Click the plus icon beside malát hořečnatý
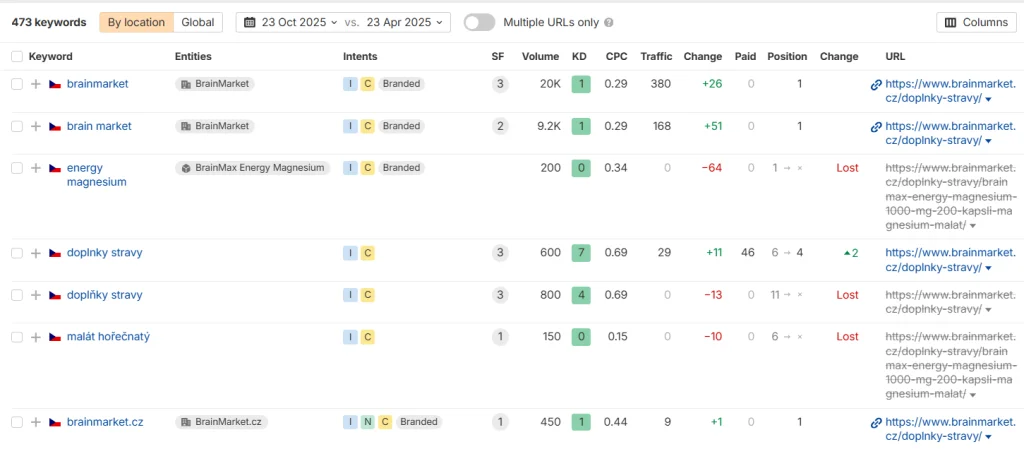This screenshot has width=1024, height=449. click(36, 337)
